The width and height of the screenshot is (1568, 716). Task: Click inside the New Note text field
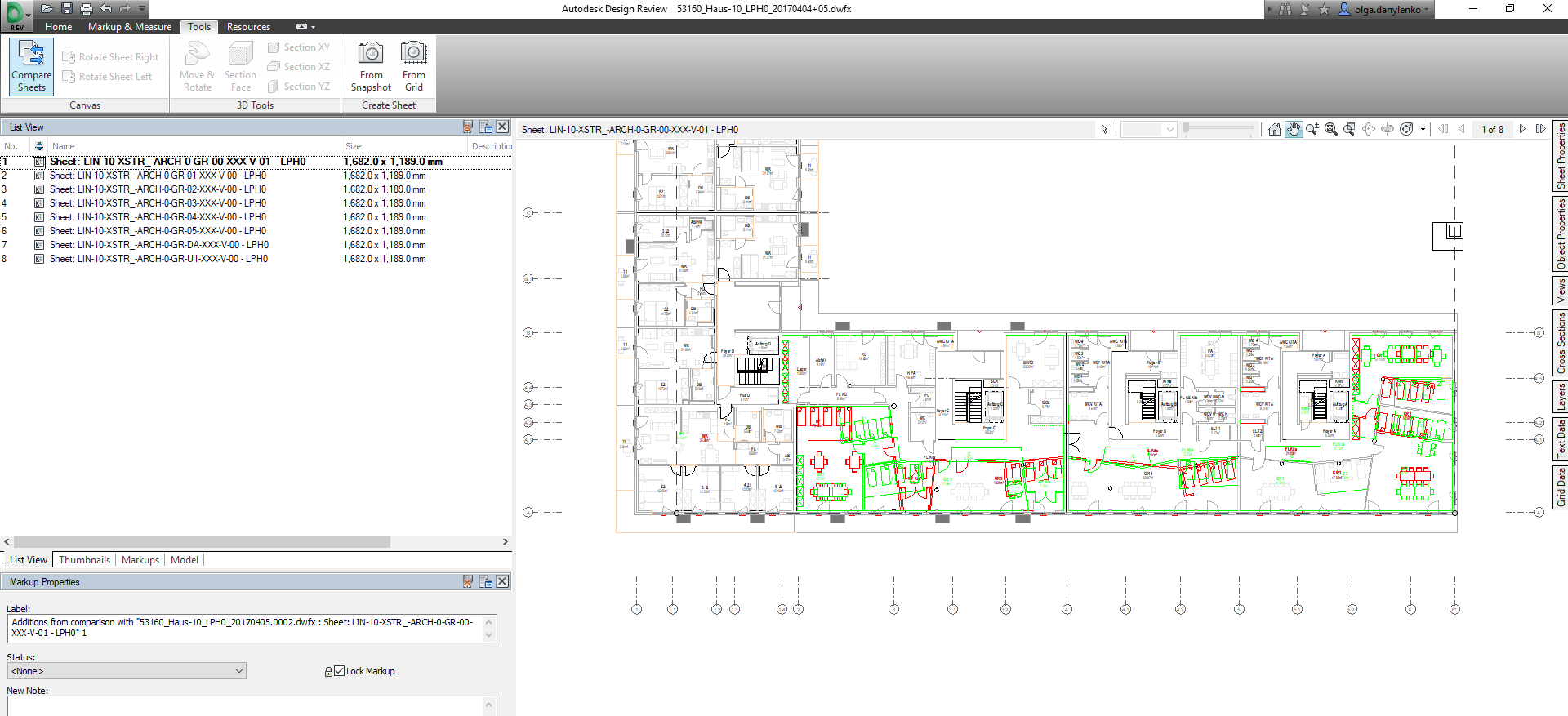245,705
